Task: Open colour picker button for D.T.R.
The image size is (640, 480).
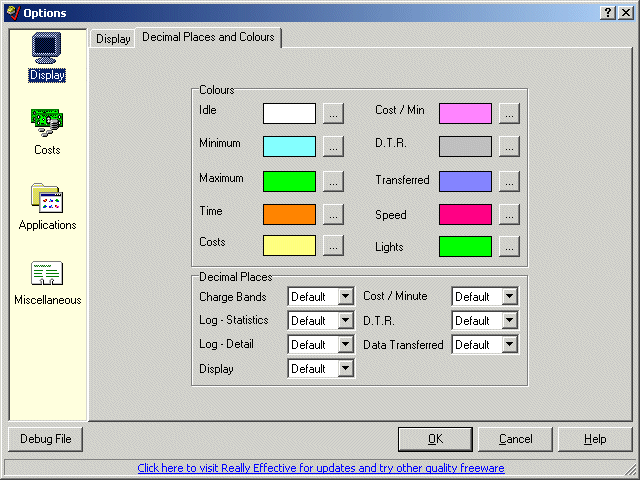Action: (509, 147)
